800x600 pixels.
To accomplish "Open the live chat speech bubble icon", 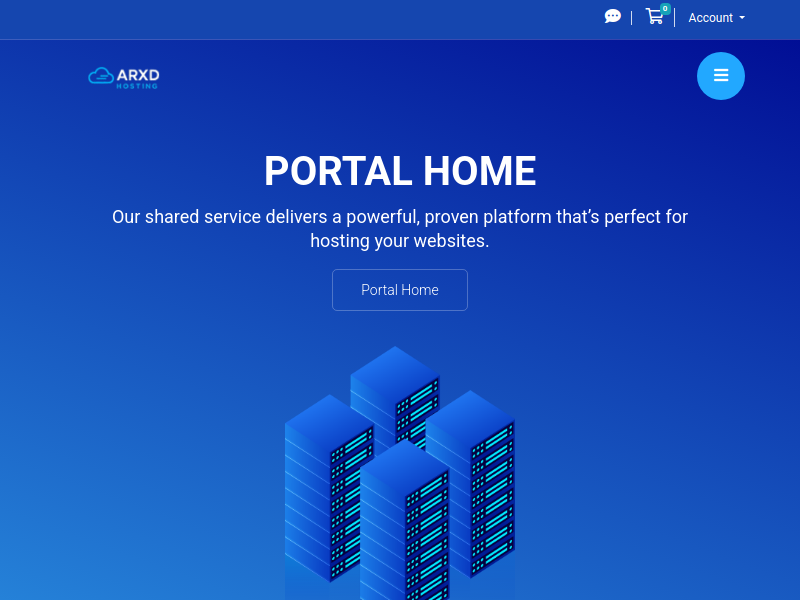I will pos(613,17).
